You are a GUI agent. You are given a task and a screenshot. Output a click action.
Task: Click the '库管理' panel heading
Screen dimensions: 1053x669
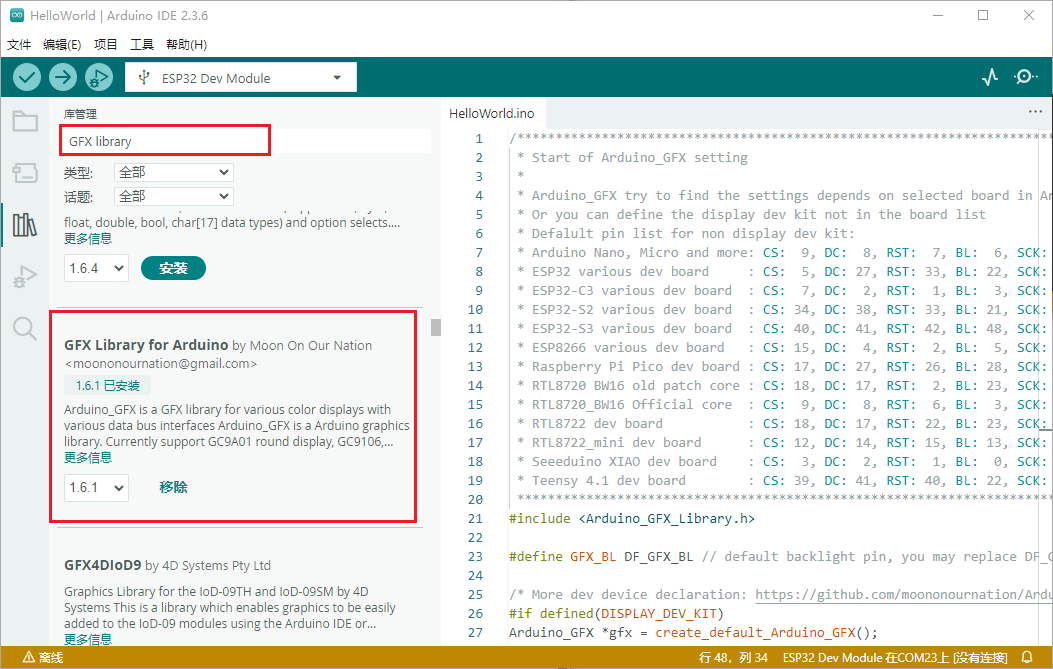(80, 114)
